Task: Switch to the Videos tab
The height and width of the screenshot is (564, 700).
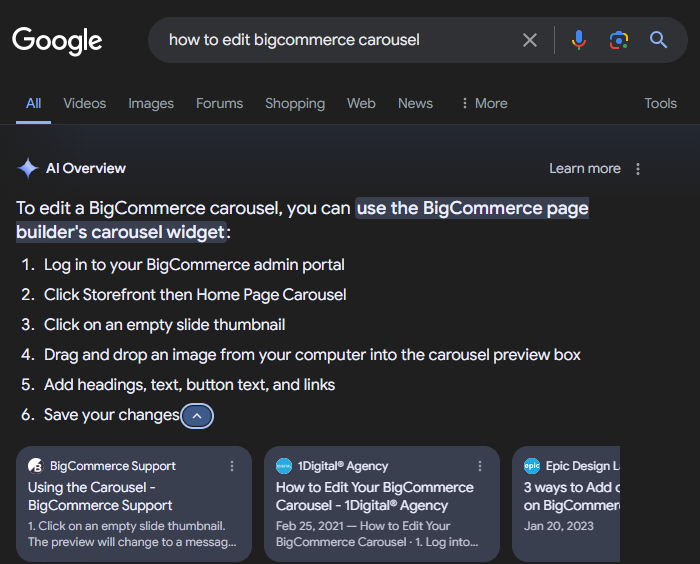Action: tap(84, 103)
